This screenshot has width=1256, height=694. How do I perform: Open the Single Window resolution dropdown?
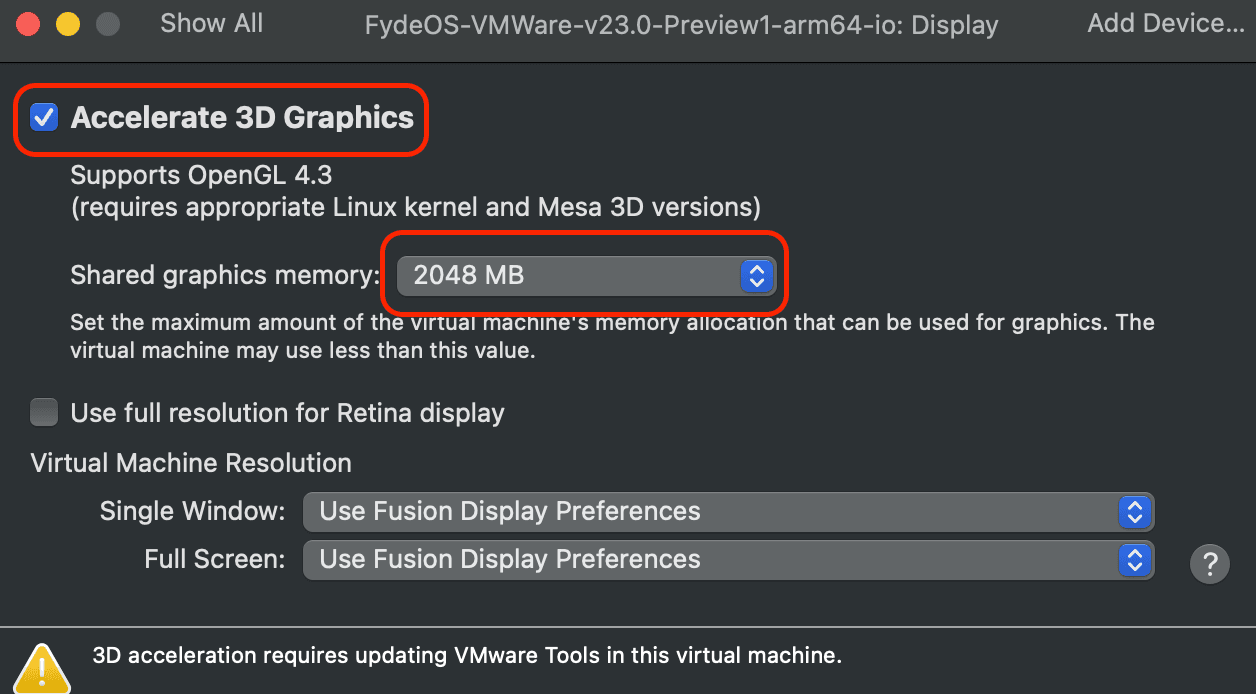pyautogui.click(x=728, y=511)
